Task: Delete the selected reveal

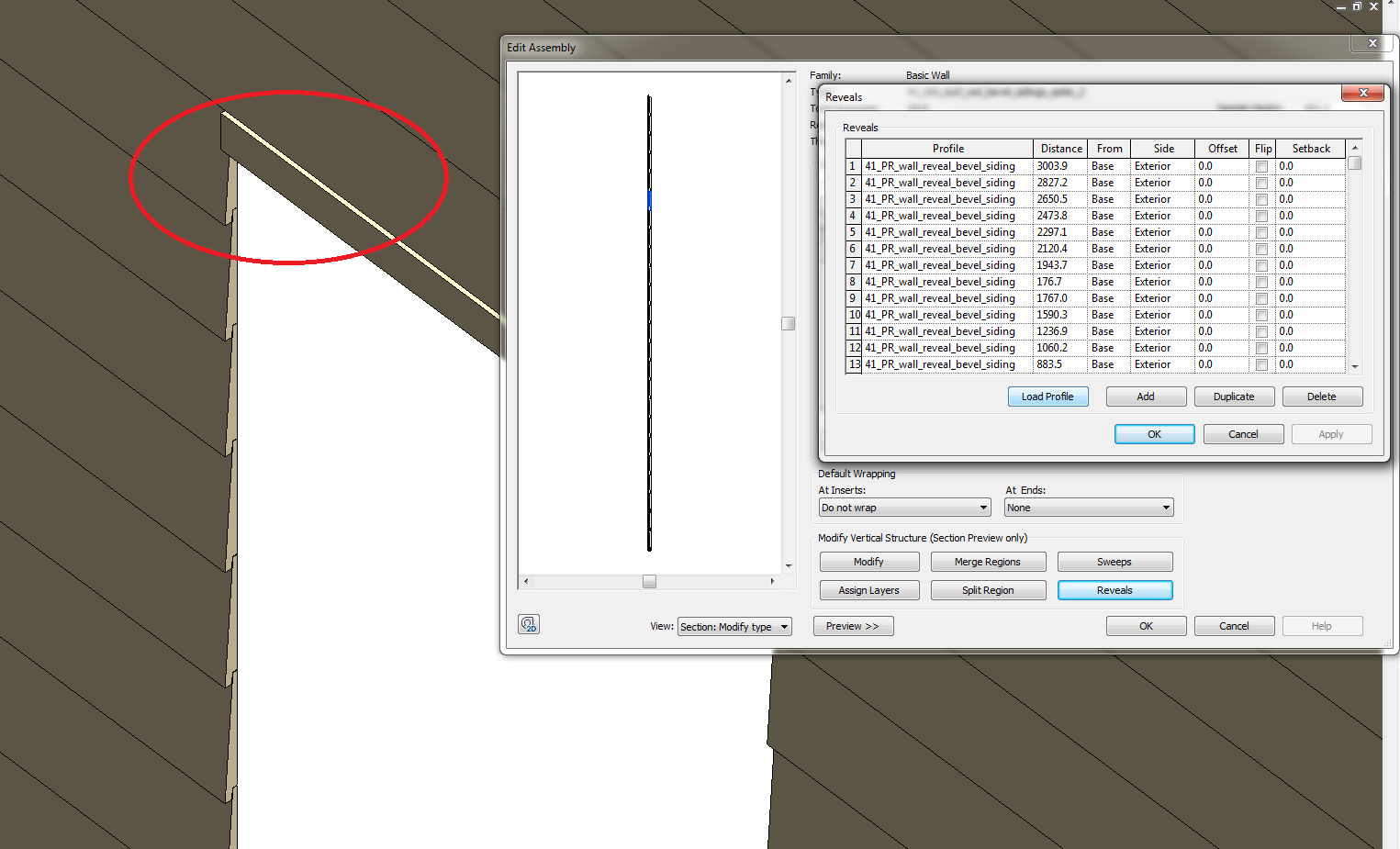Action: click(1322, 397)
